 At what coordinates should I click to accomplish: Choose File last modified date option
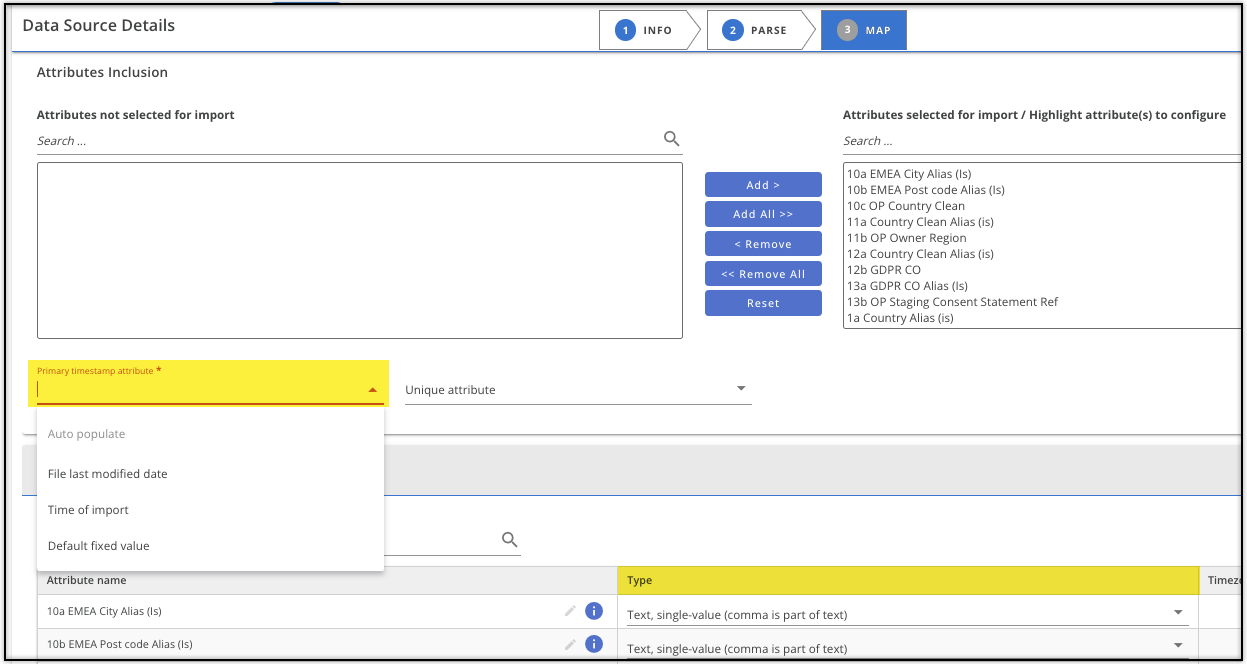tap(108, 474)
